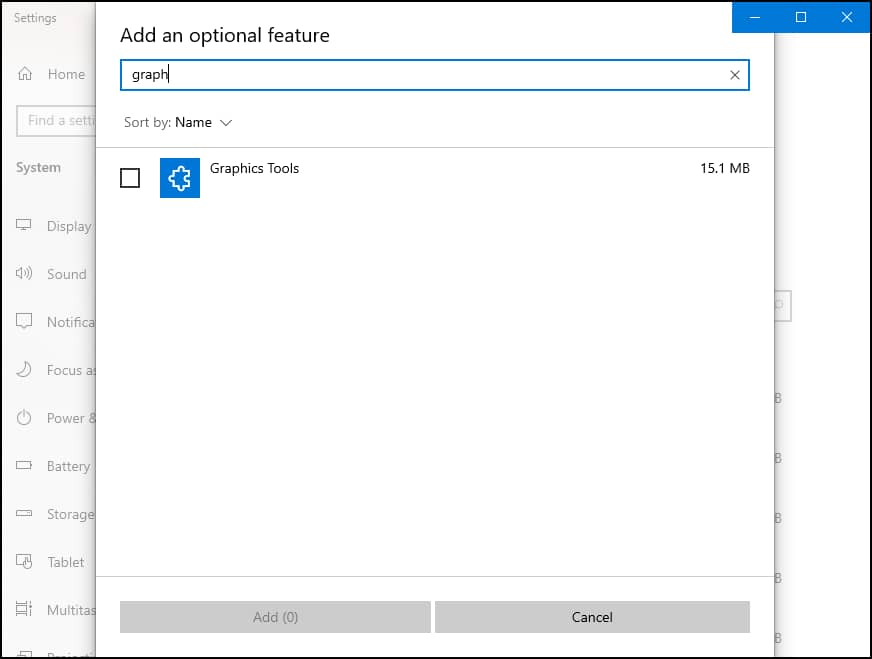The width and height of the screenshot is (872, 659).
Task: Close the Settings window
Action: coord(847,17)
